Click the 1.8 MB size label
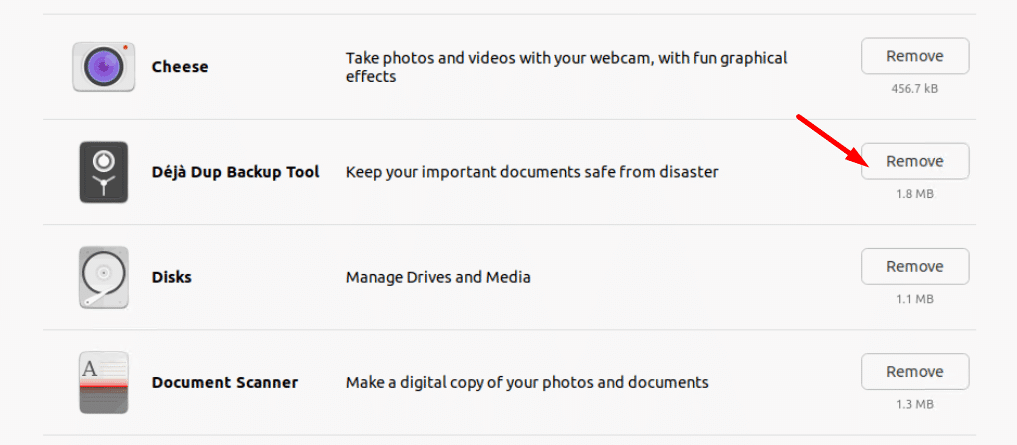 tap(915, 194)
